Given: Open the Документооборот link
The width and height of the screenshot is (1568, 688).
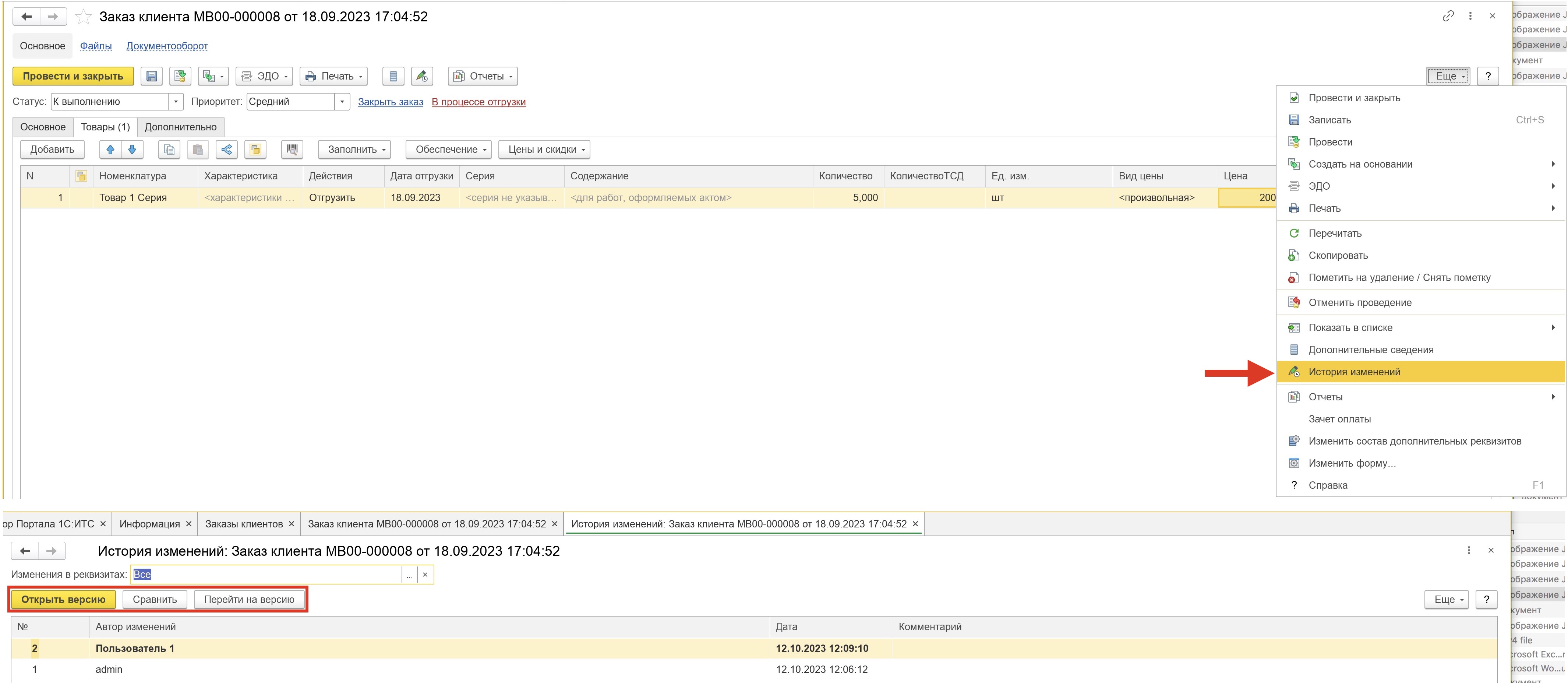Looking at the screenshot, I should [x=167, y=46].
